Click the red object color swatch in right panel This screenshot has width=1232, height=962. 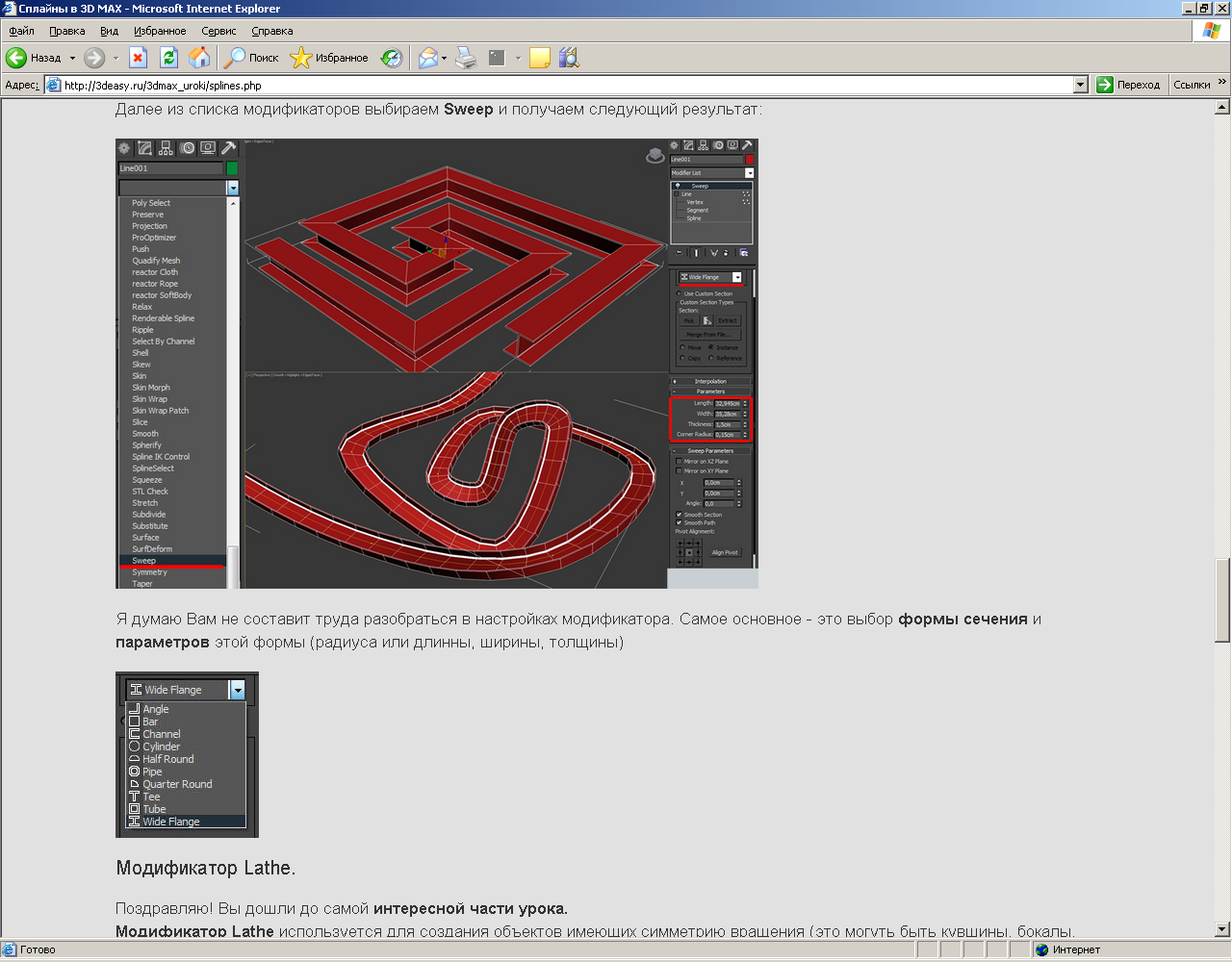(x=750, y=160)
